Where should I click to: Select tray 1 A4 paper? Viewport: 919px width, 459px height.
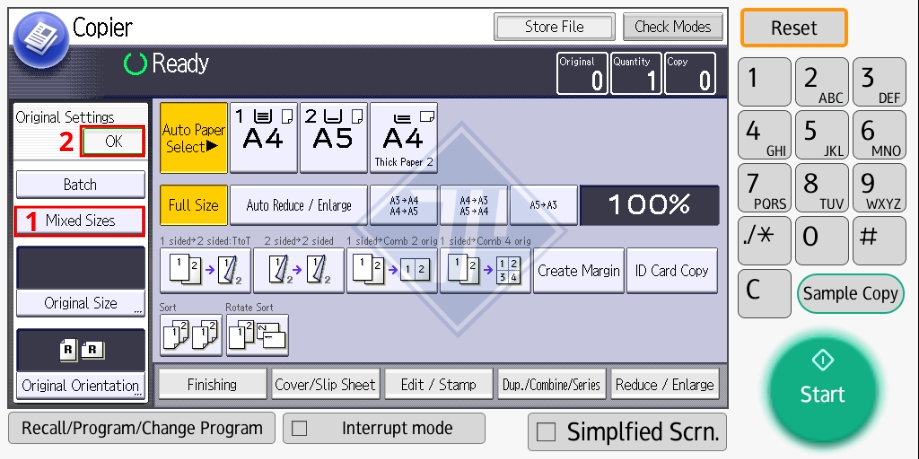click(x=264, y=137)
